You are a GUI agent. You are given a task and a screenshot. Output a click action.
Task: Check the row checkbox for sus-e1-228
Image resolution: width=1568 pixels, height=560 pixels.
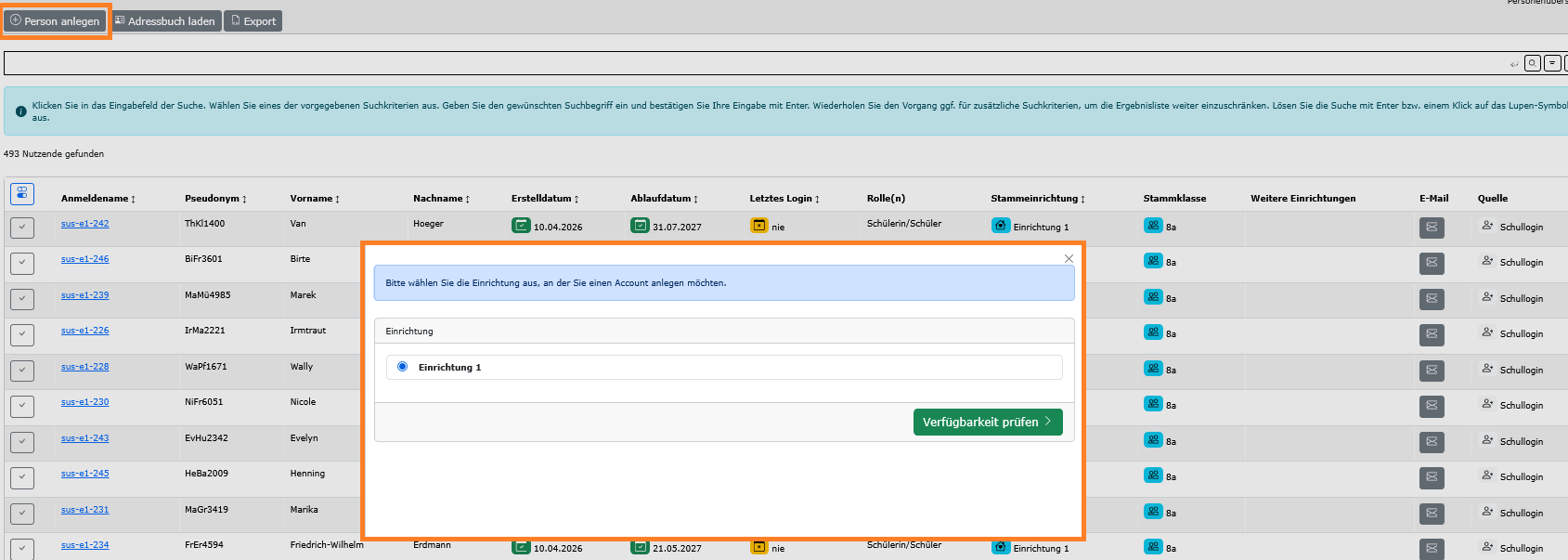[22, 371]
